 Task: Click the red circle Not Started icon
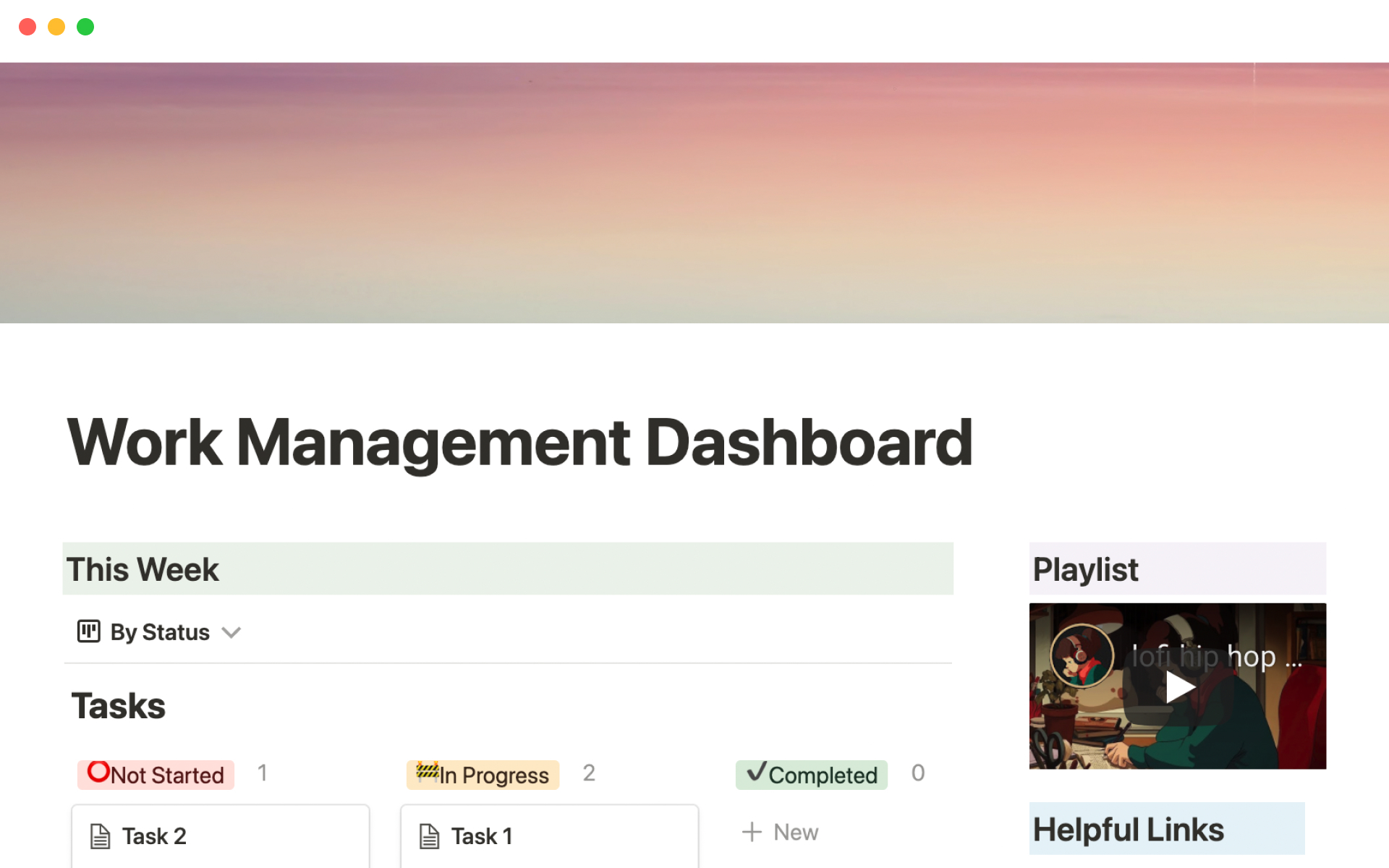coord(98,772)
